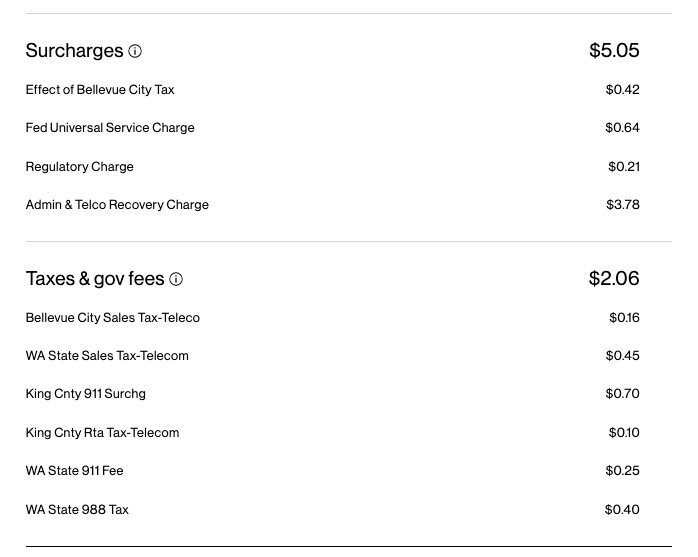Click the $2.06 taxes total
Image resolution: width=698 pixels, height=557 pixels.
pos(614,279)
